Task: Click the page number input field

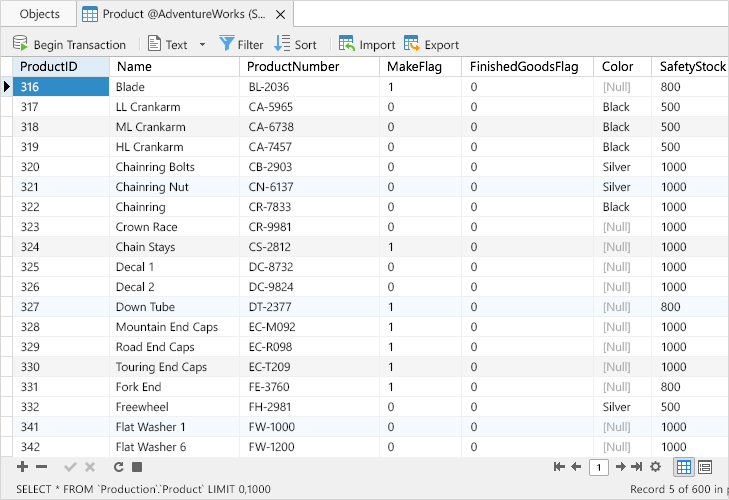Action: click(x=599, y=467)
